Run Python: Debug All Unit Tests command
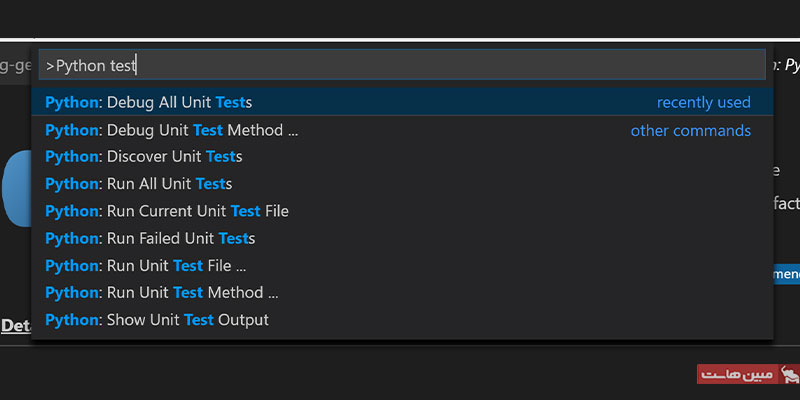This screenshot has width=800, height=400. [149, 102]
